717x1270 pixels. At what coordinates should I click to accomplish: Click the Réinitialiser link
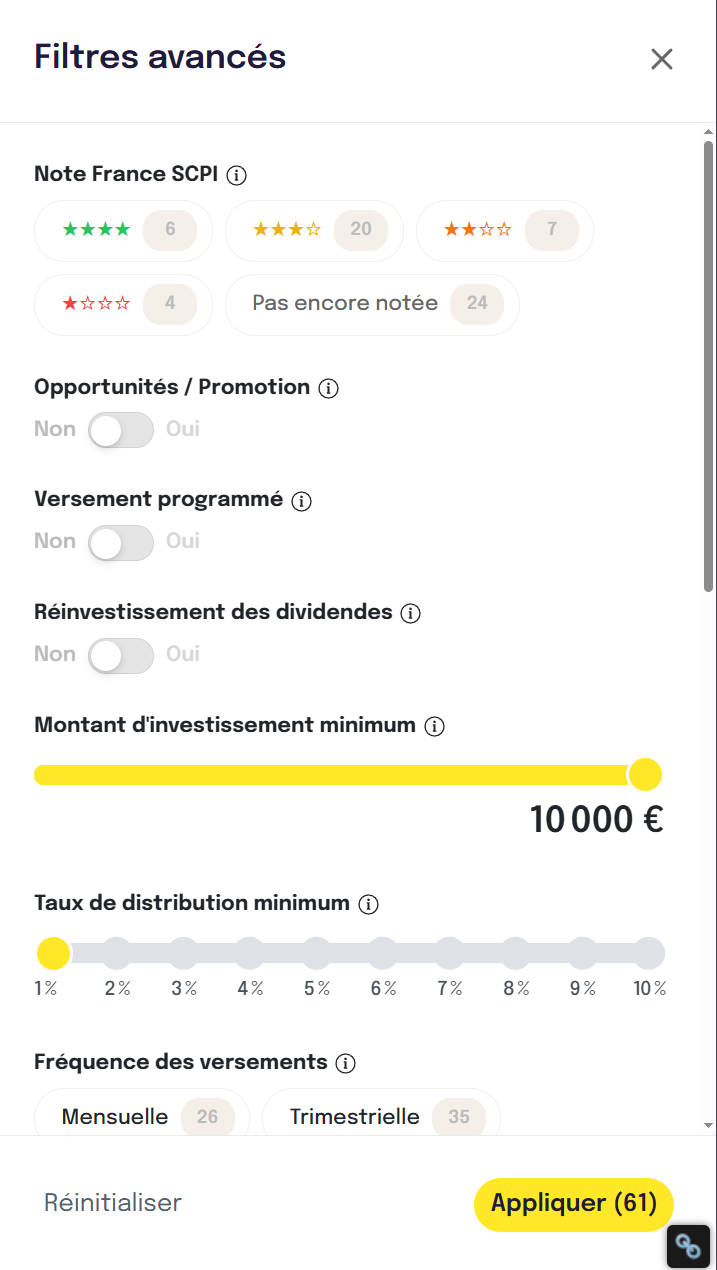113,1203
